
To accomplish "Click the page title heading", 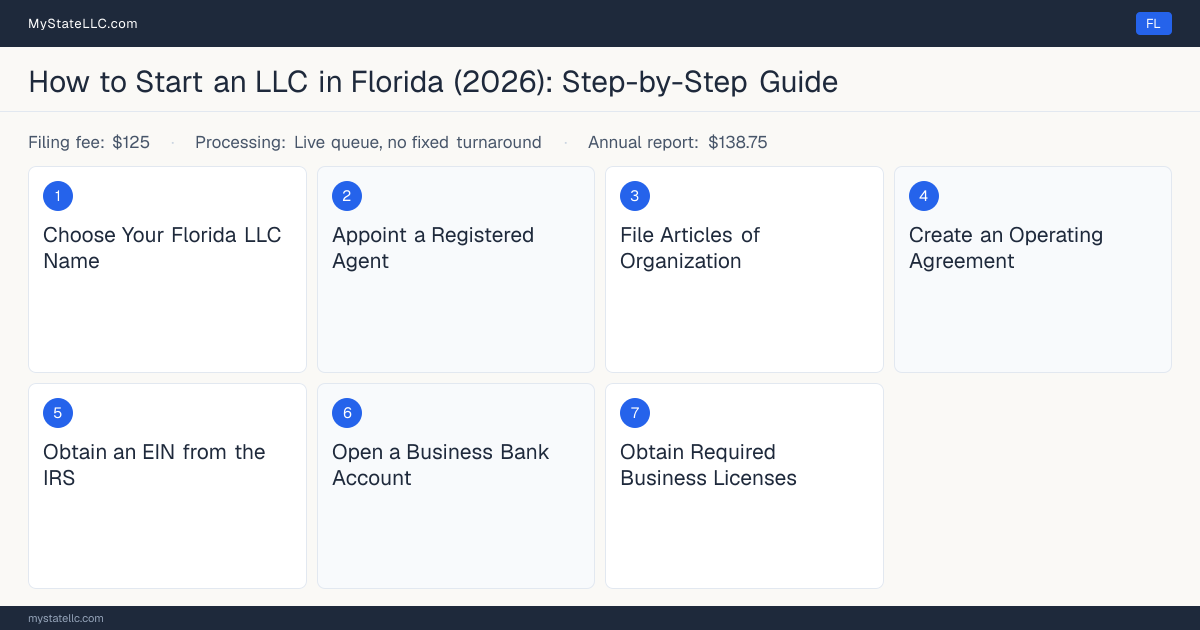I will (433, 82).
